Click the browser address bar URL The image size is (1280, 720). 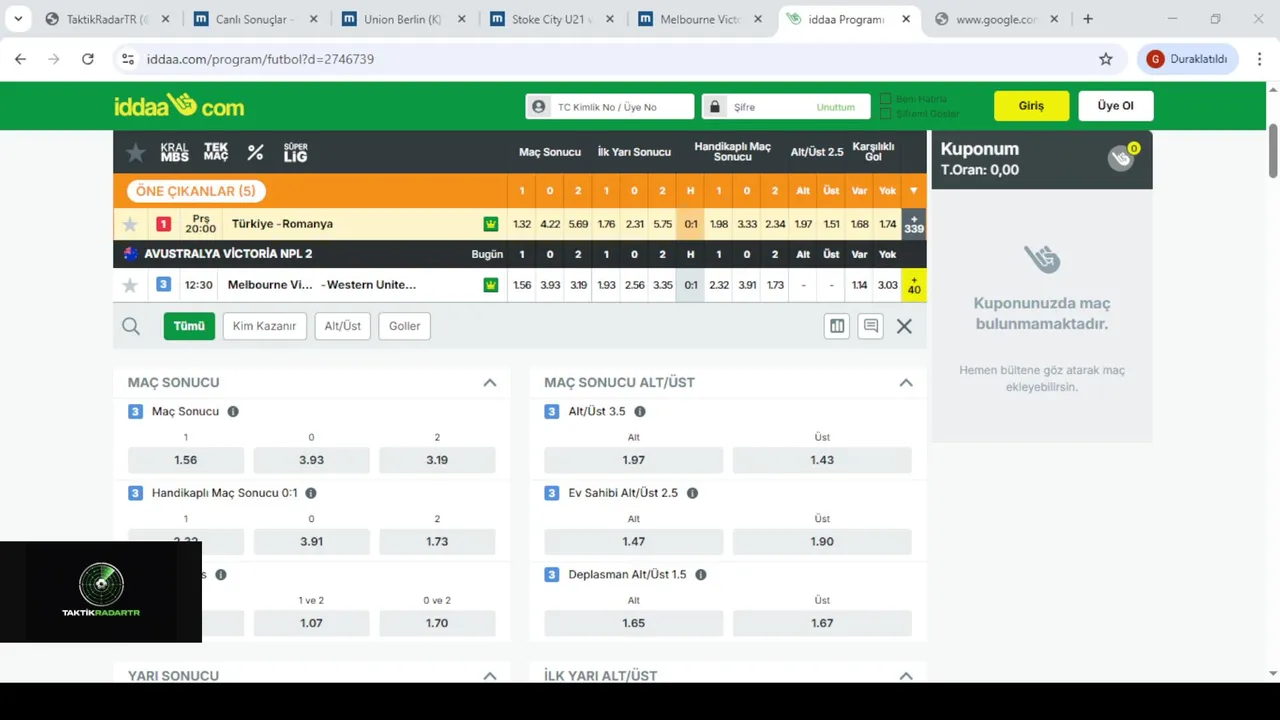tap(260, 59)
